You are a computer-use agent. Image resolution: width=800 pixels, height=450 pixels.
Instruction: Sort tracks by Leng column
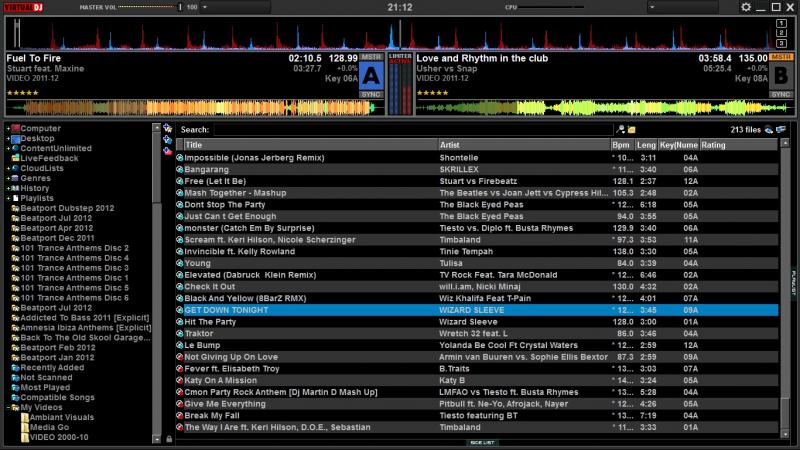pyautogui.click(x=646, y=145)
